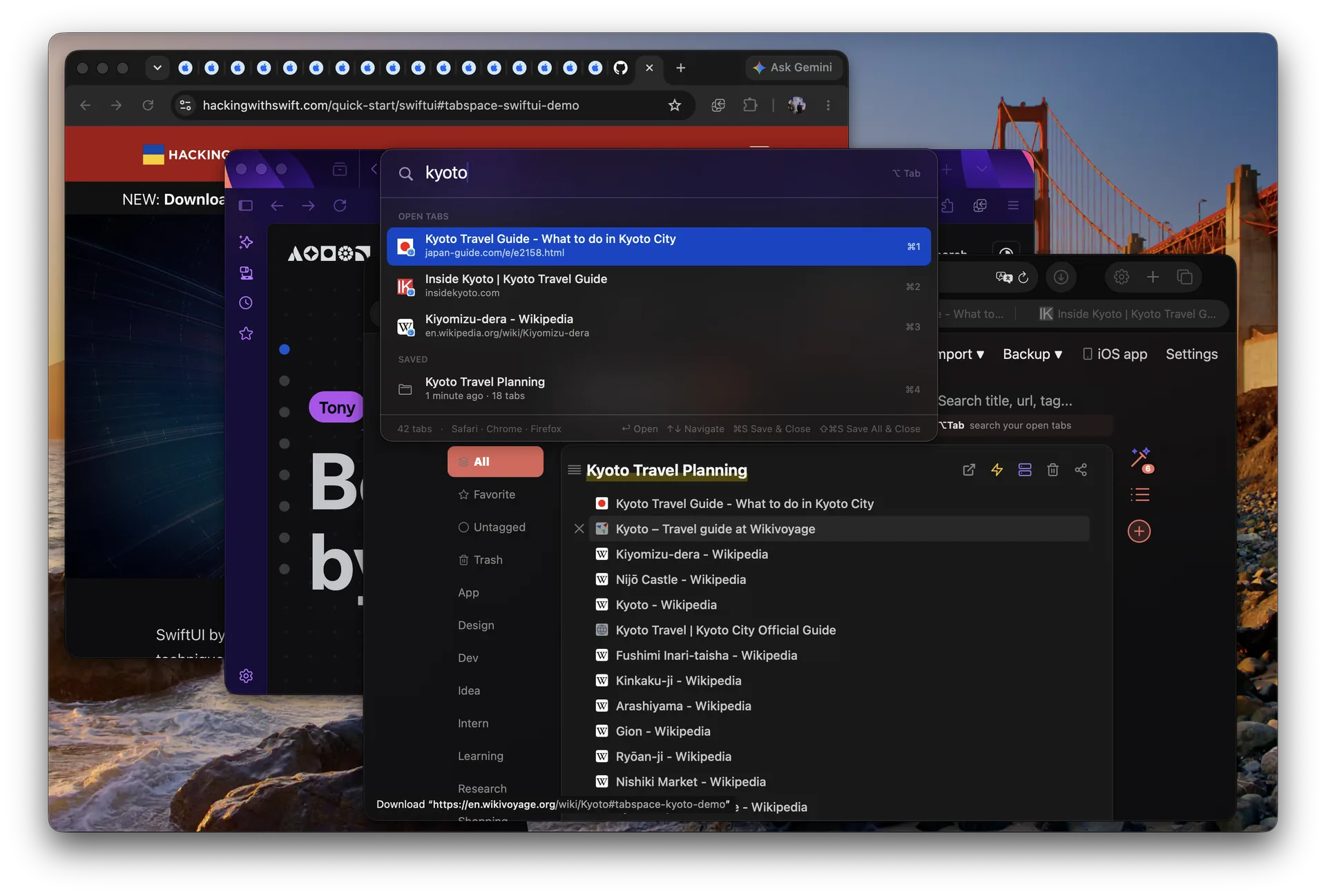Add a new tab in Chrome

680,68
